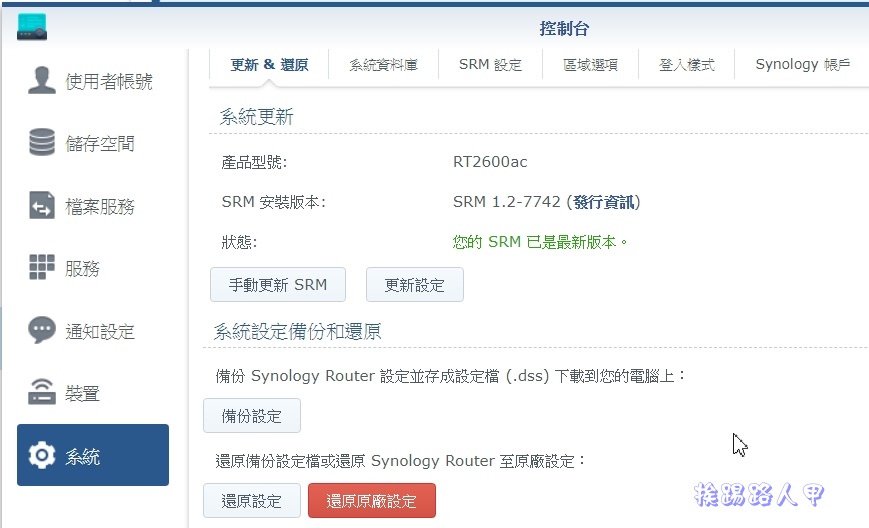869x528 pixels.
Task: Go to the 區域選項 tab
Action: tap(590, 65)
